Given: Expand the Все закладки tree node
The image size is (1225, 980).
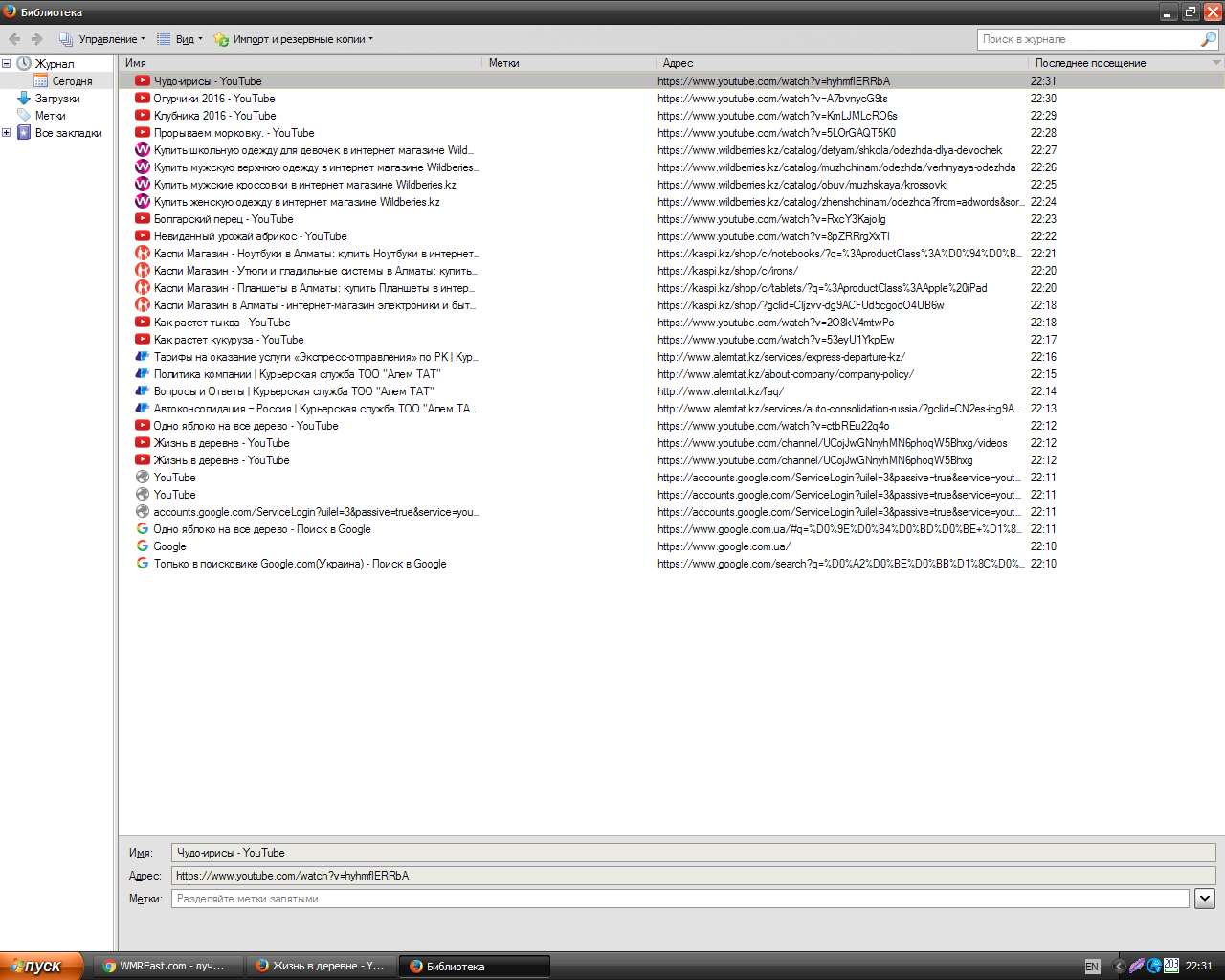Looking at the screenshot, I should [7, 133].
